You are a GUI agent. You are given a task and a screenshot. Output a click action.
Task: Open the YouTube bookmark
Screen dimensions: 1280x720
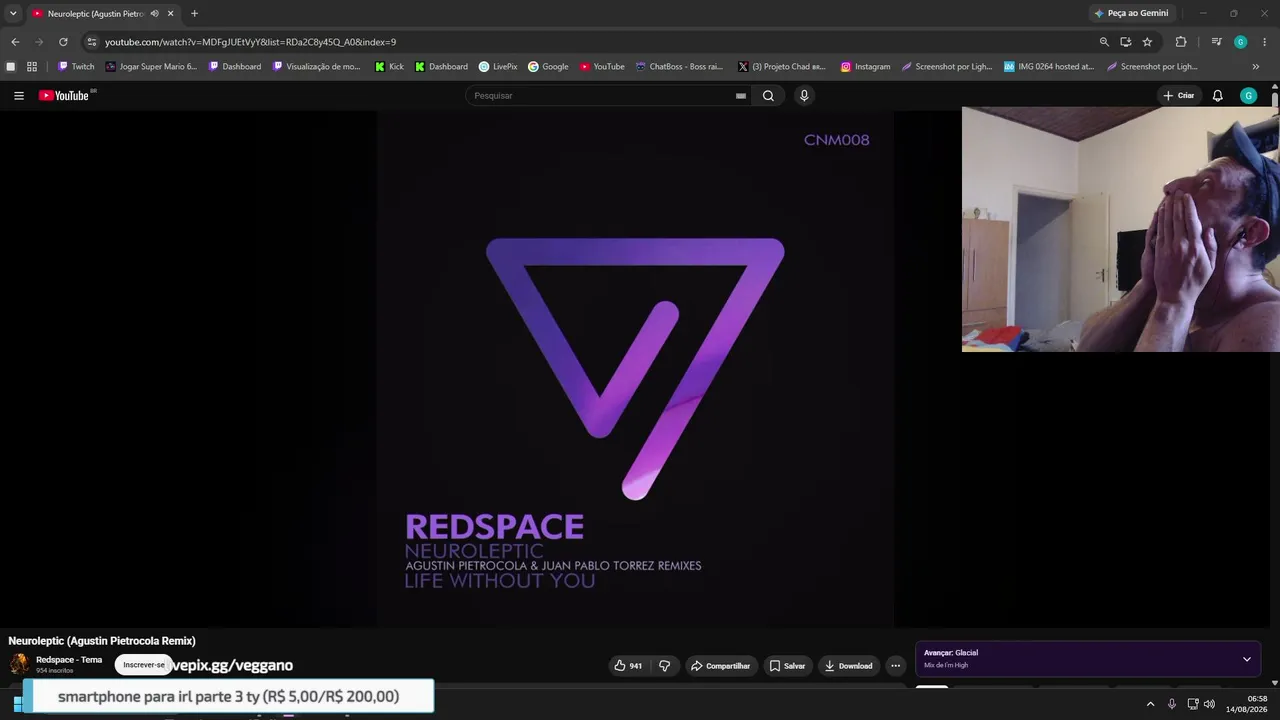pyautogui.click(x=602, y=67)
